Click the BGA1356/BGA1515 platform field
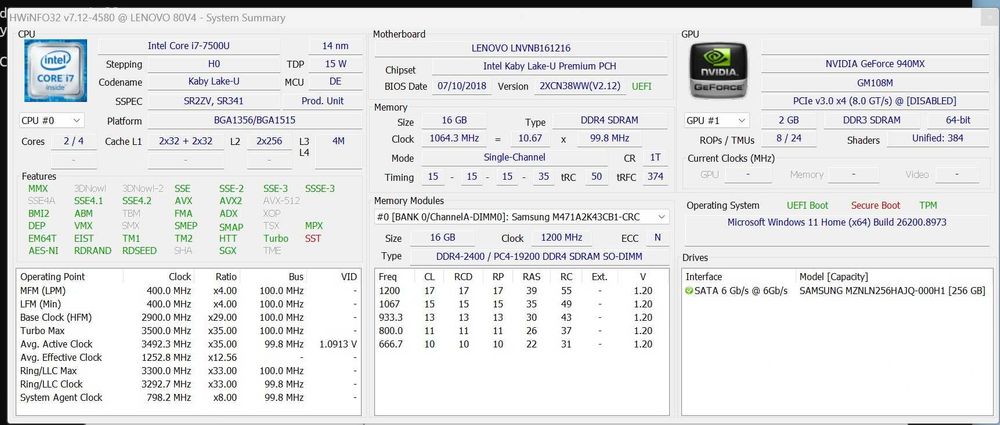The width and height of the screenshot is (1000, 425). click(254, 120)
